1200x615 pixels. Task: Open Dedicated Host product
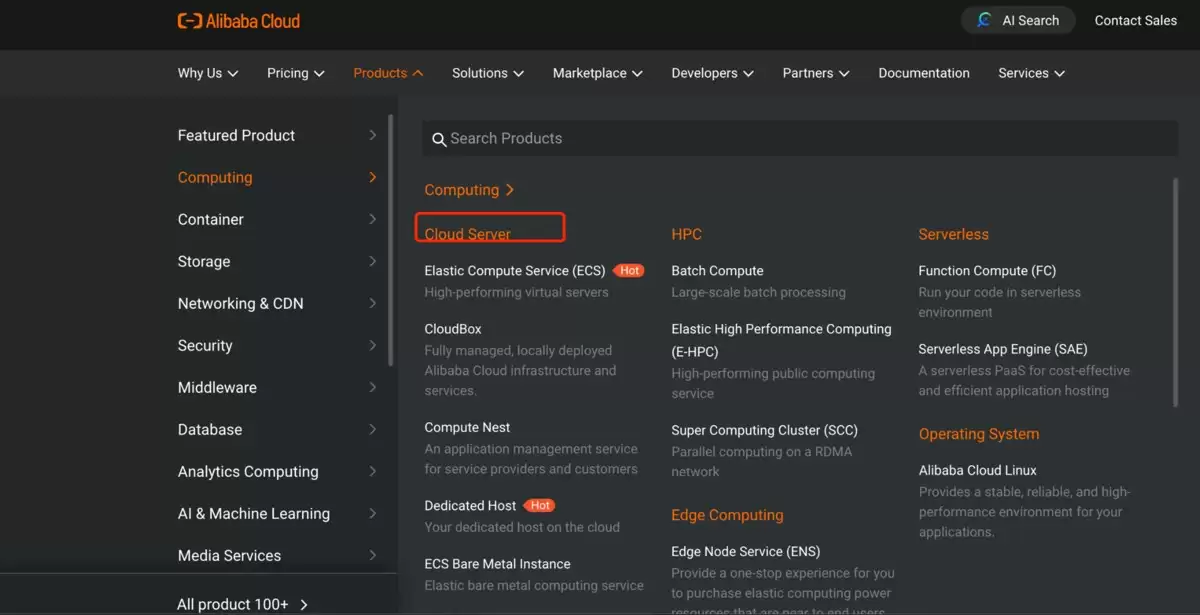coord(470,506)
